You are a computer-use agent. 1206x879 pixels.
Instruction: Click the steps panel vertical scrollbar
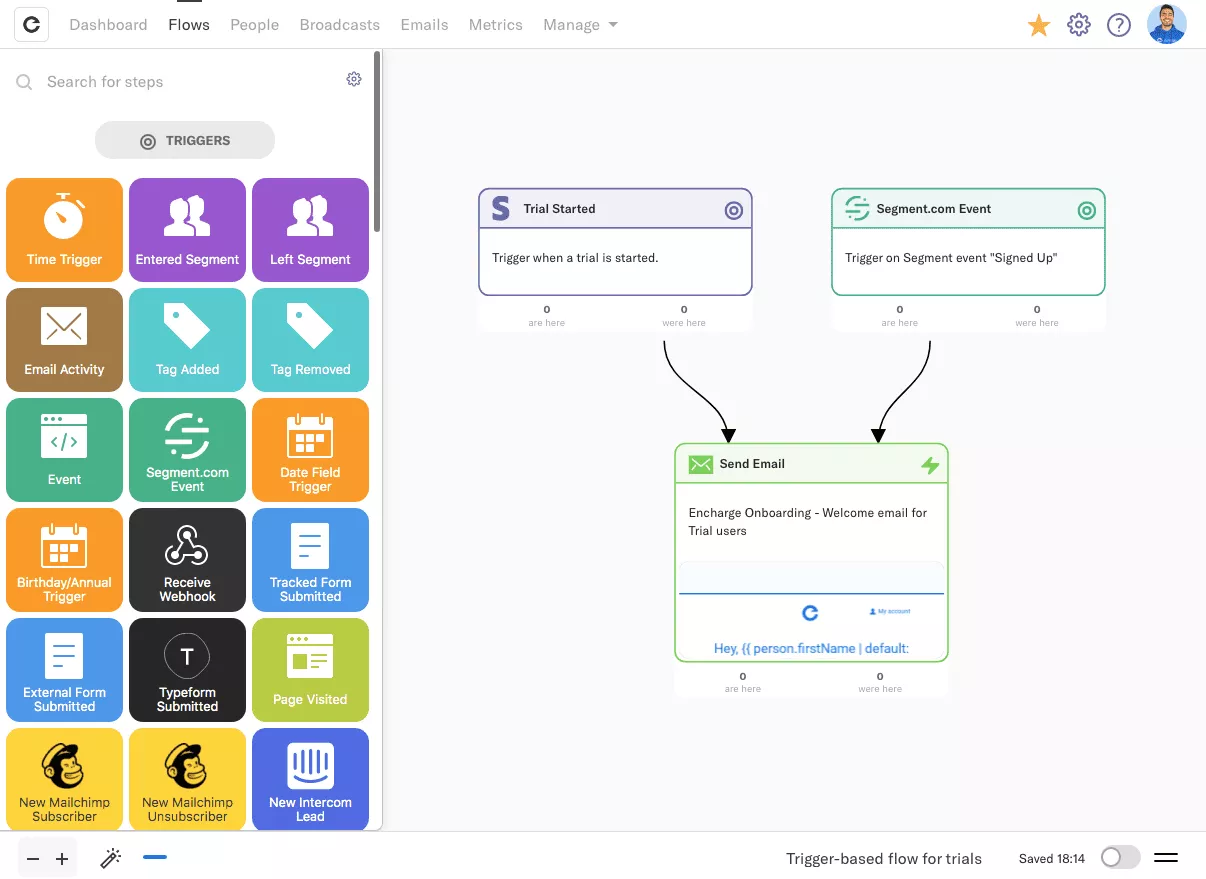(377, 141)
